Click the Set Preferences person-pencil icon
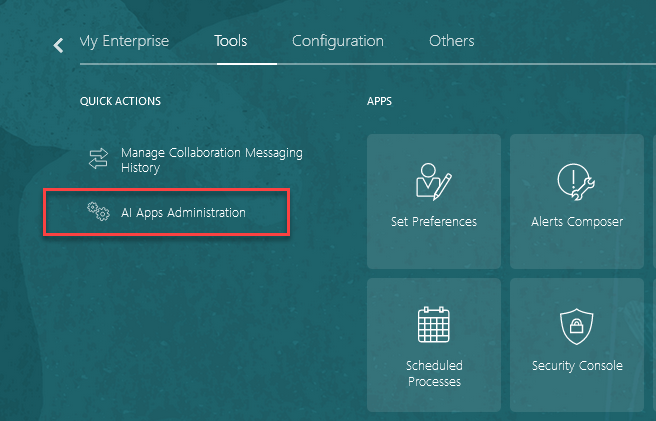The height and width of the screenshot is (421, 656). click(x=433, y=182)
